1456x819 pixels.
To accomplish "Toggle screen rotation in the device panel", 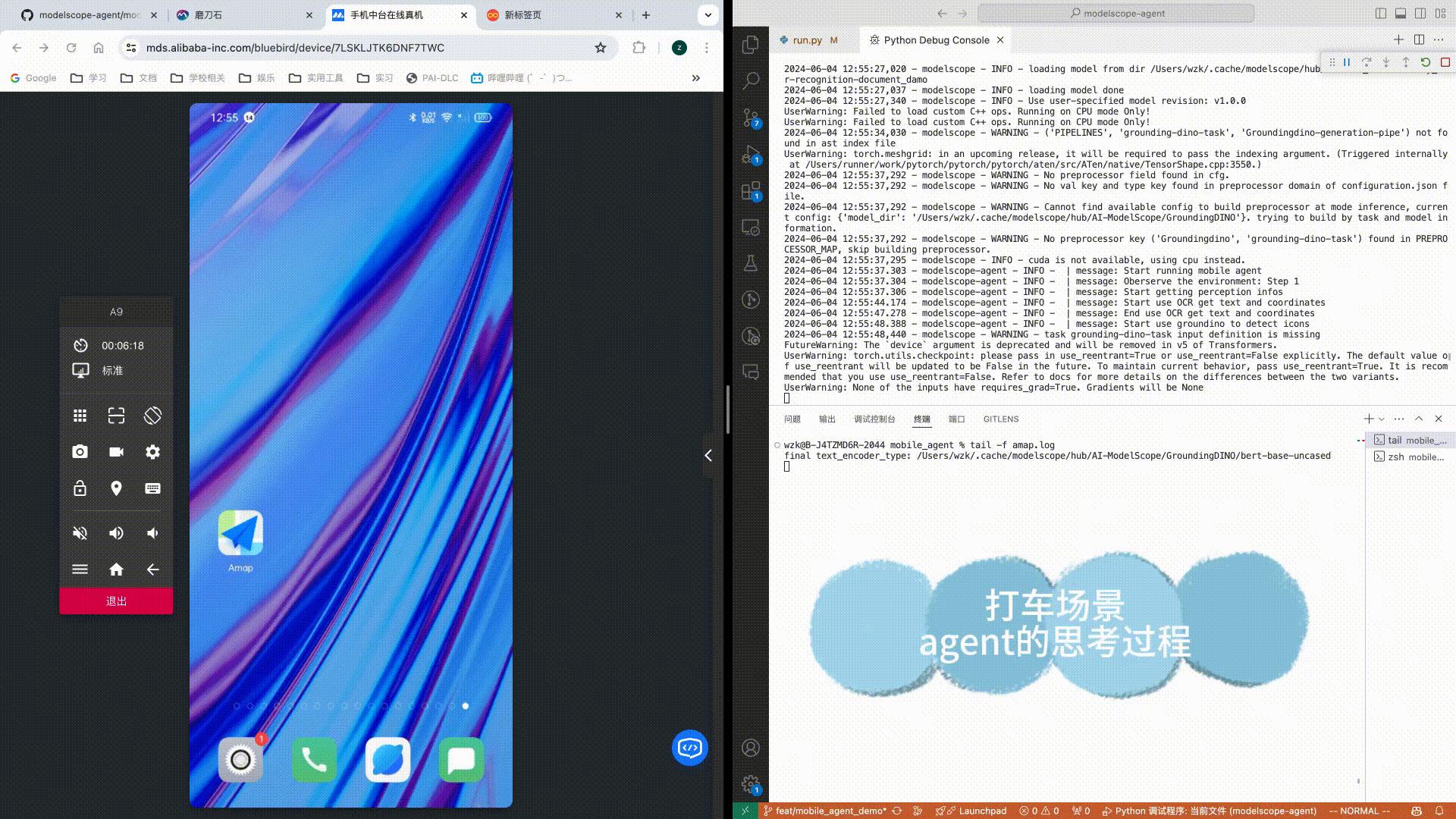I will [152, 415].
